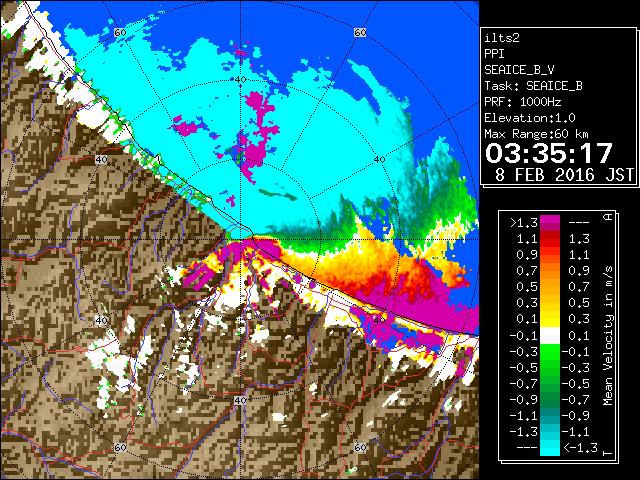Viewport: 640px width, 480px height.
Task: Click the cyan bottom band of color scale
Action: [x=549, y=448]
